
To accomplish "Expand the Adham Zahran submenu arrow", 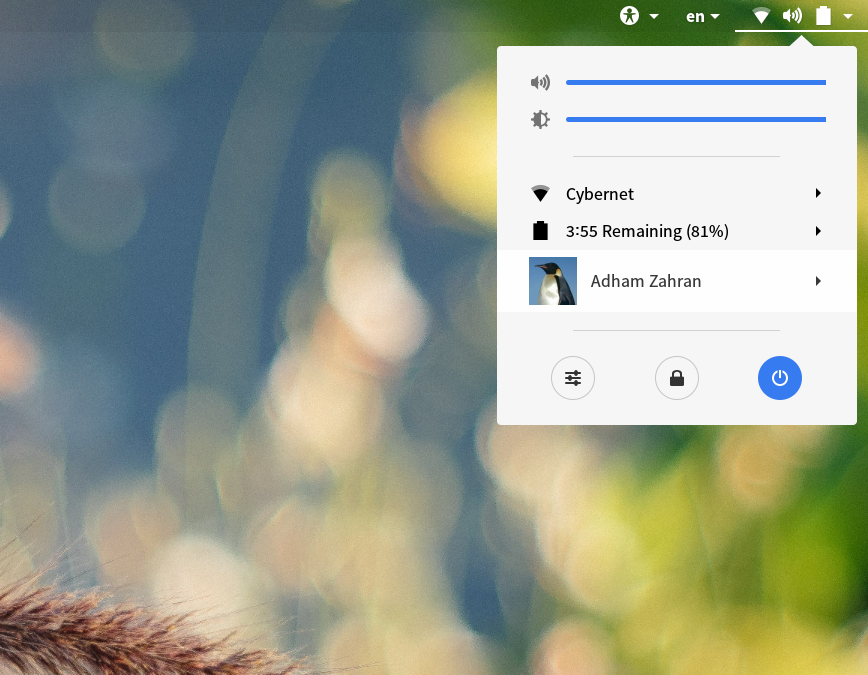I will pos(818,281).
